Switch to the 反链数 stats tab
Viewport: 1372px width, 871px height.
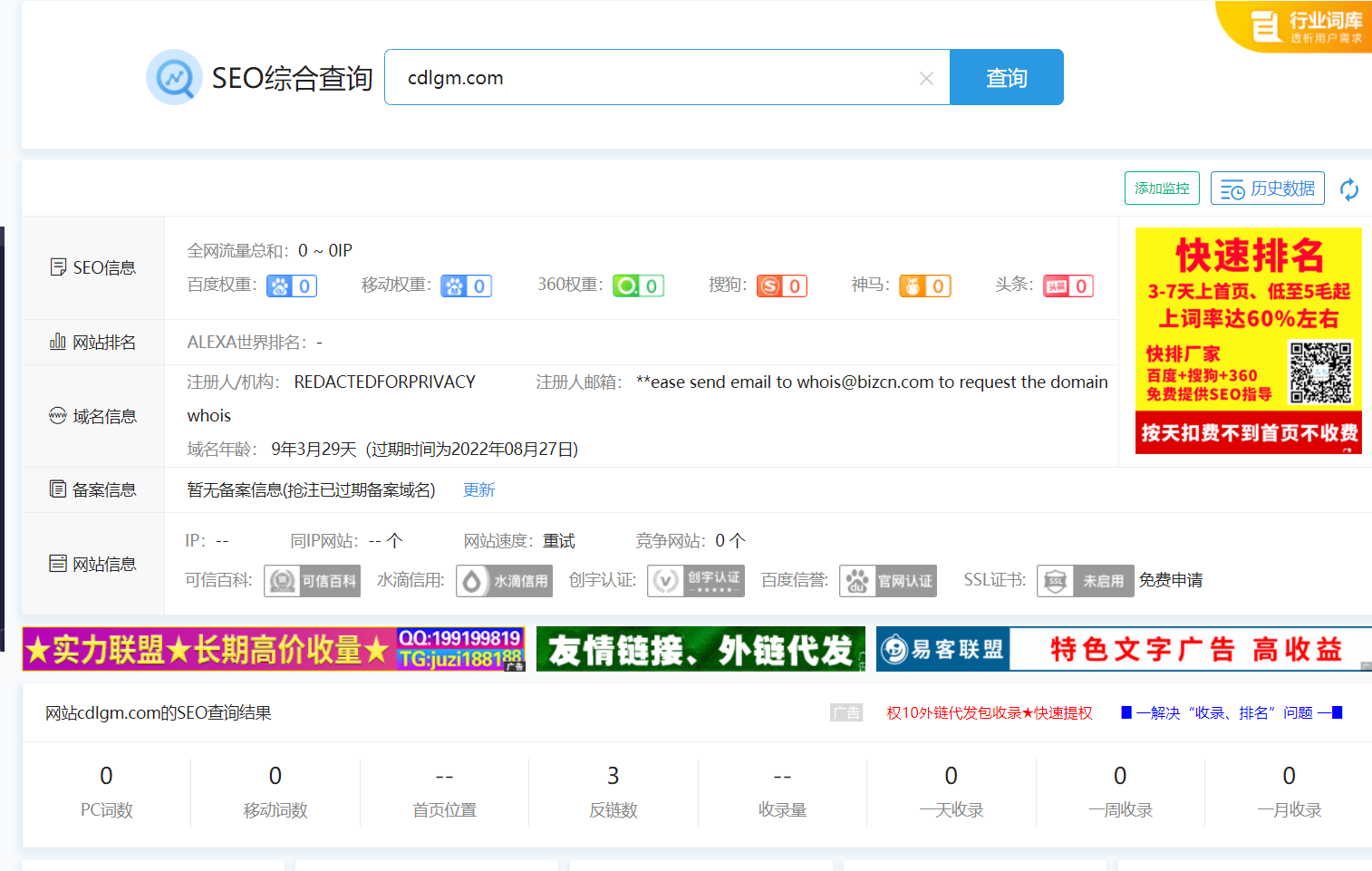point(613,791)
